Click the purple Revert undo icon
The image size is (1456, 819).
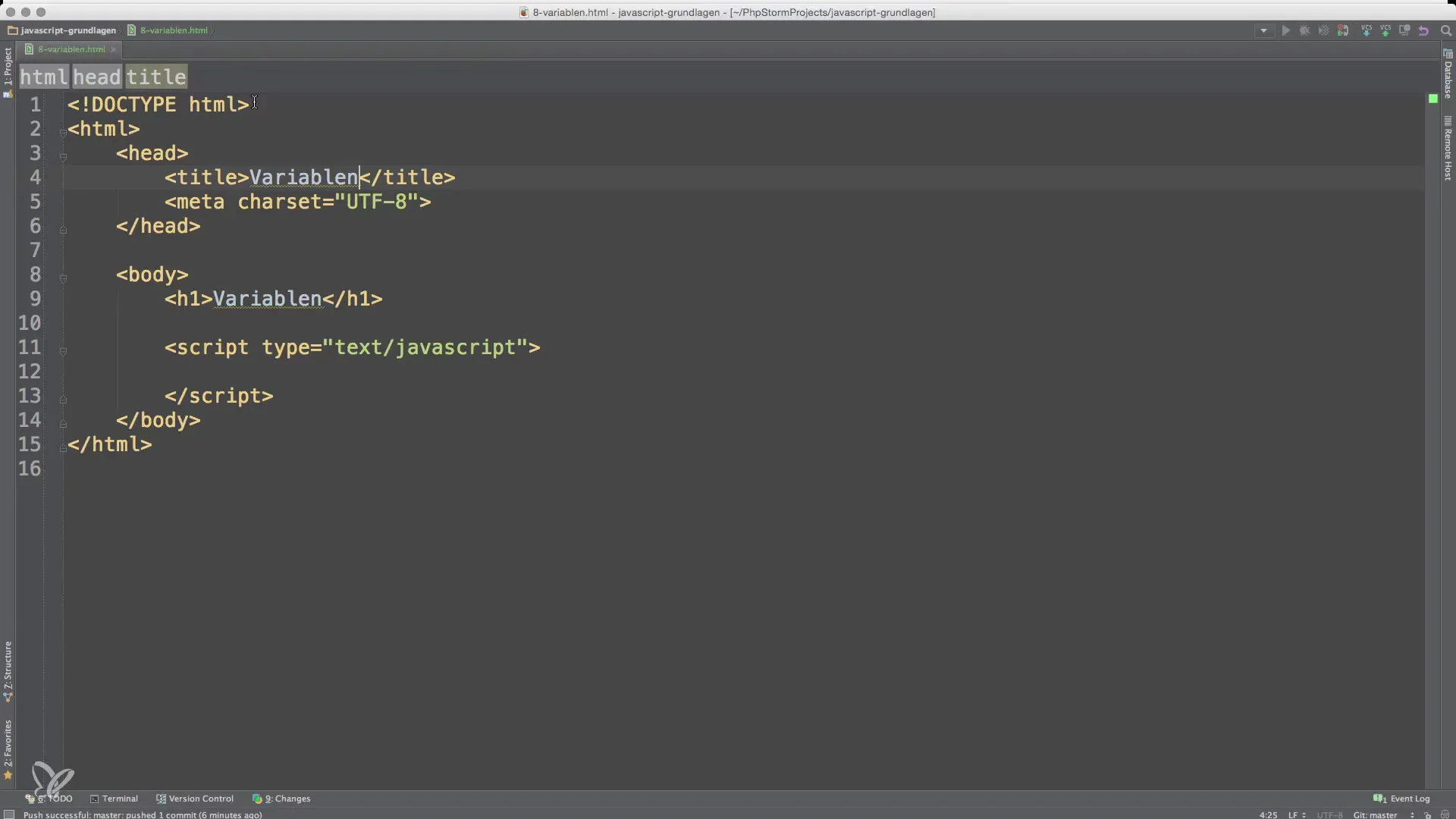click(1423, 31)
